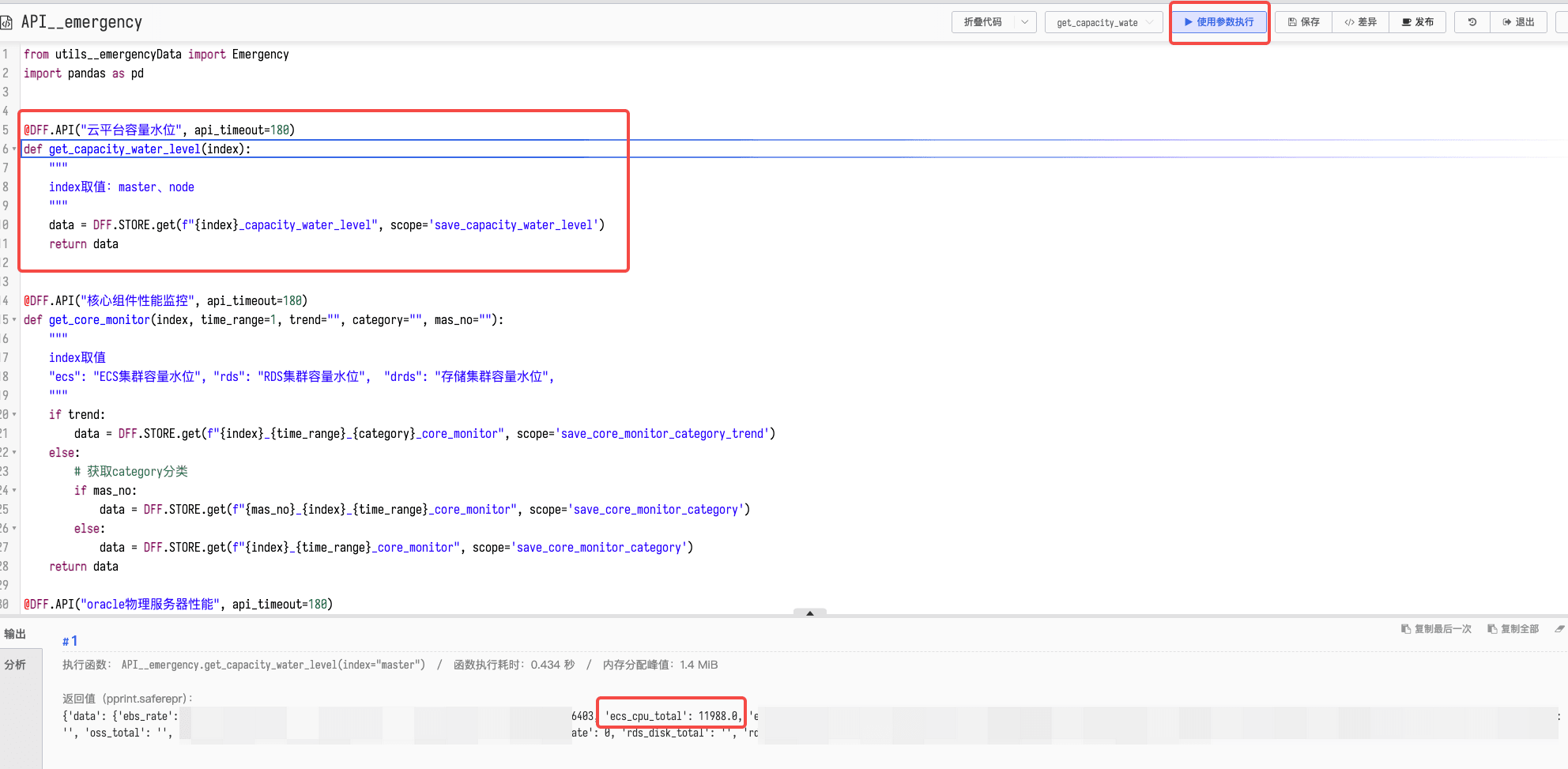Copy last output with 复制最后一次
Screen dimensions: 1568x769
tap(1436, 629)
